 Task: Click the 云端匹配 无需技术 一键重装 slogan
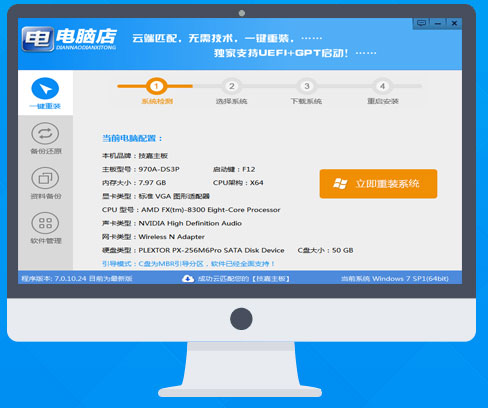[x=227, y=39]
